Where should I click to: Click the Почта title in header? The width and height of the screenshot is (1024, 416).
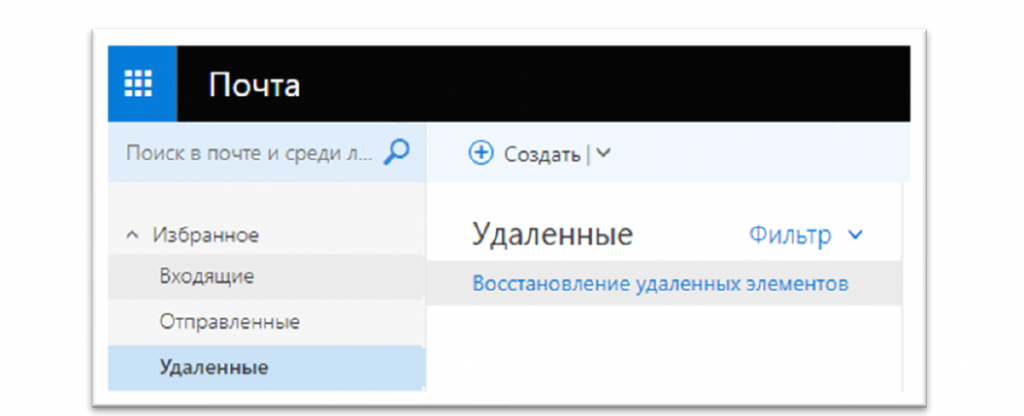[x=254, y=86]
